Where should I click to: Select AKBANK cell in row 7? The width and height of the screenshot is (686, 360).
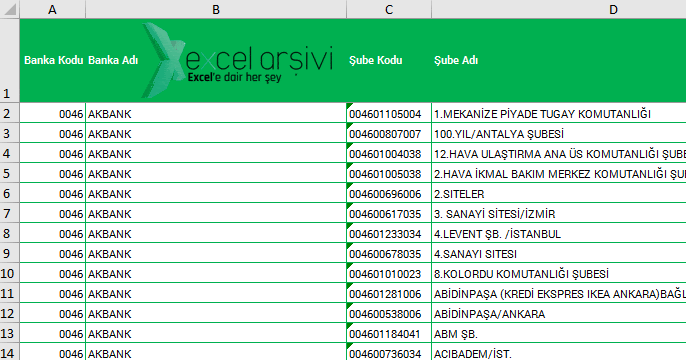(x=216, y=213)
